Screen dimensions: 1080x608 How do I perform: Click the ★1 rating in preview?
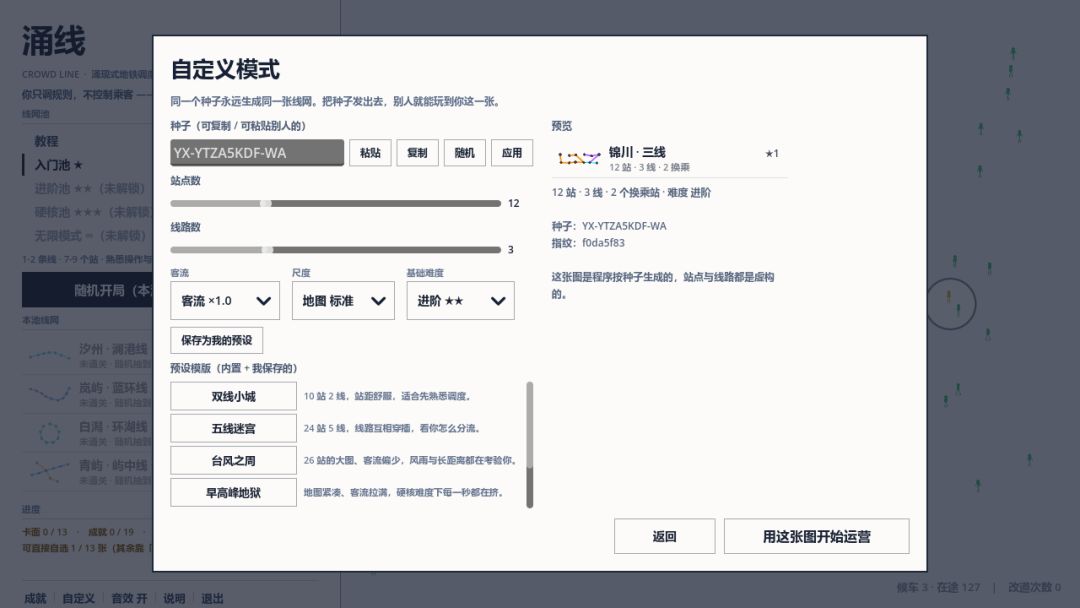click(x=771, y=154)
